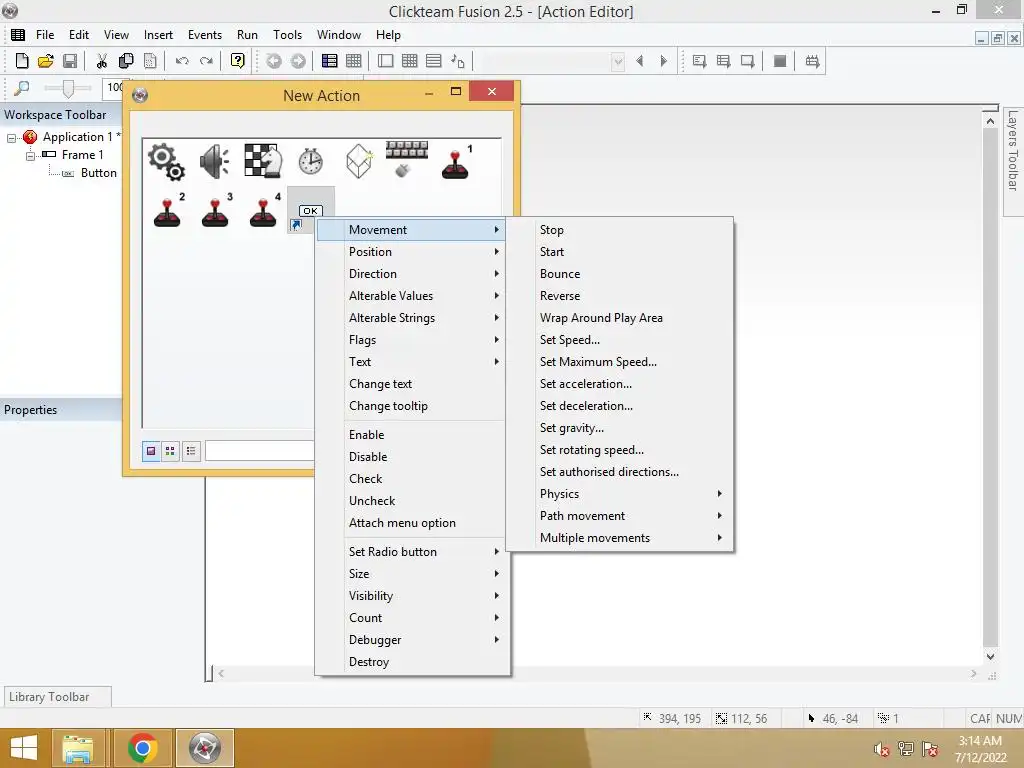Select the Special Conditions gears object

coord(167,162)
